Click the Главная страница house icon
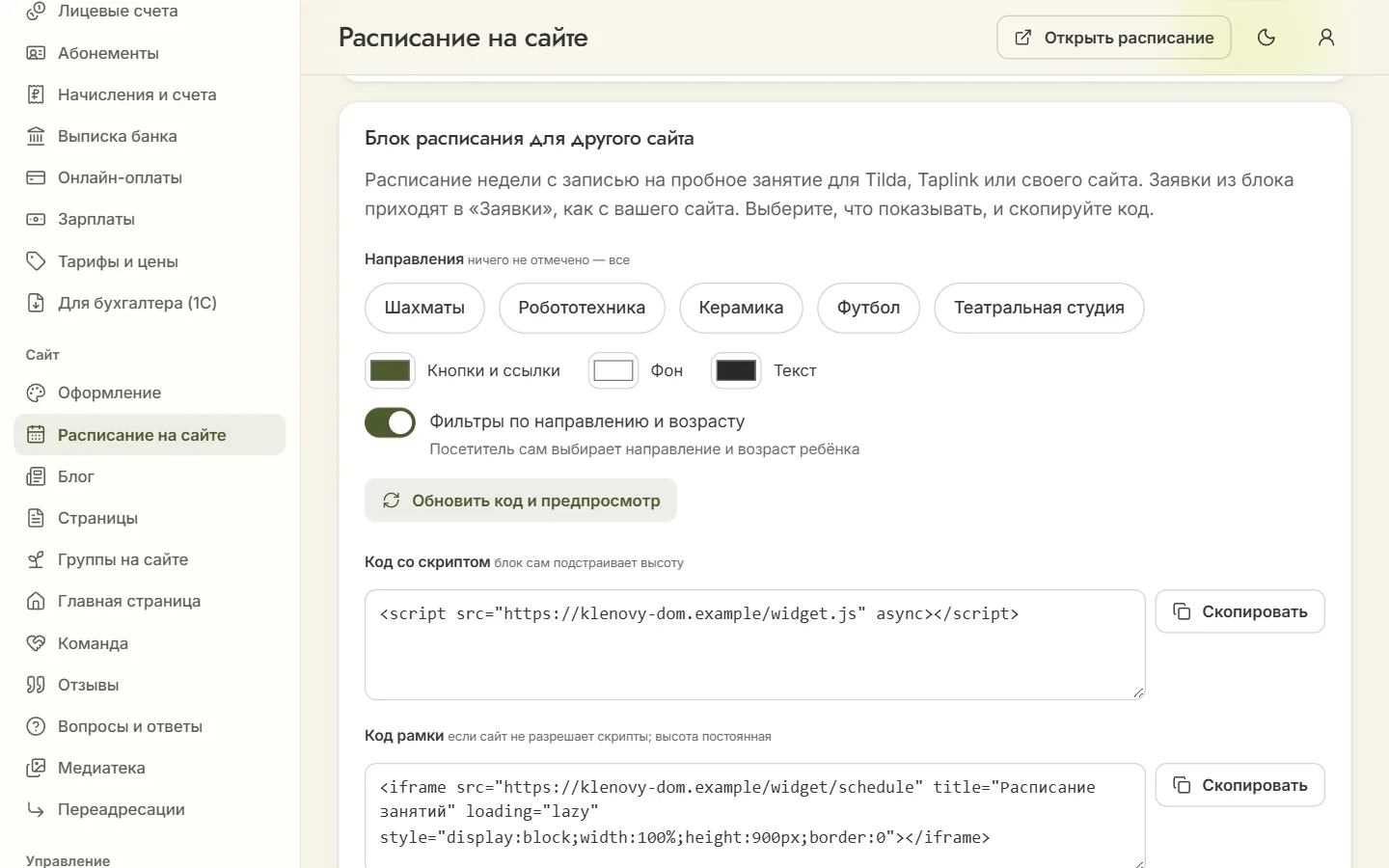 click(36, 601)
